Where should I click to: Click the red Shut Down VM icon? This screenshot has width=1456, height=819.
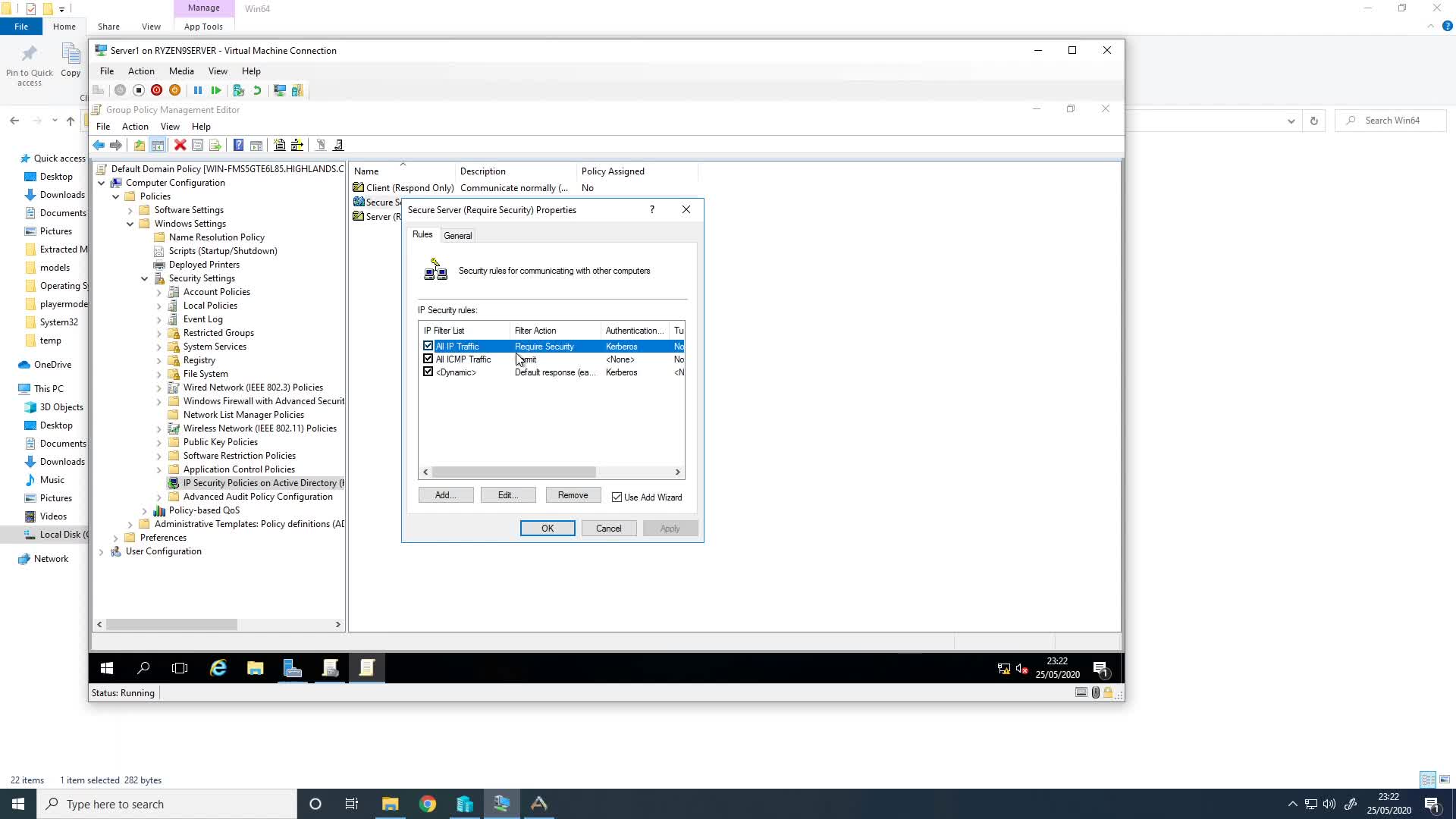point(156,90)
